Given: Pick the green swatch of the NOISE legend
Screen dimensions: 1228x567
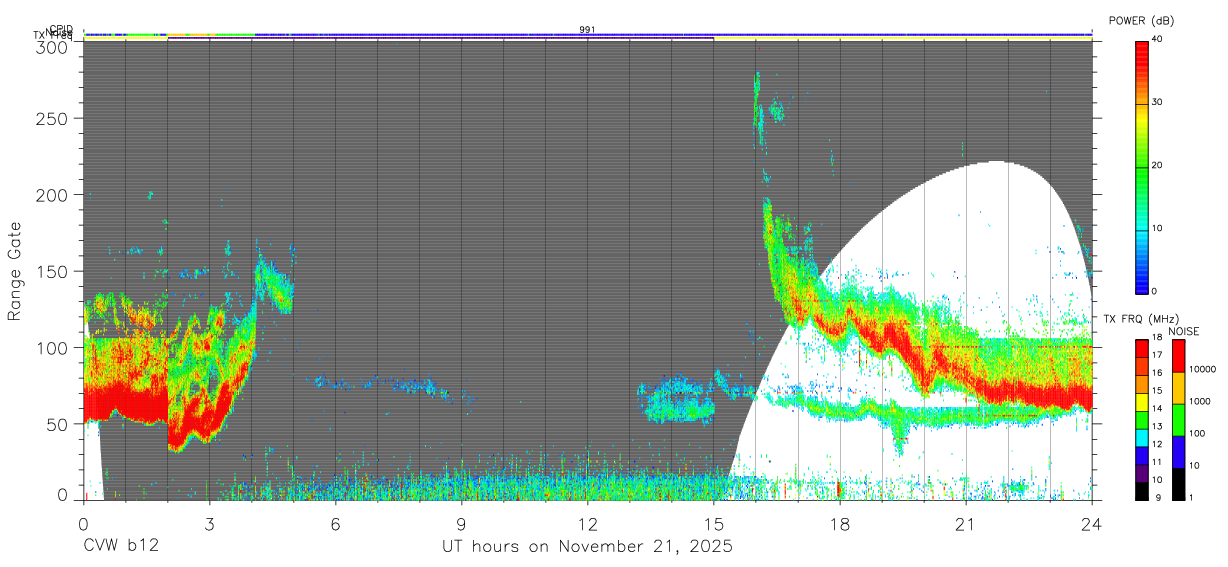Looking at the screenshot, I should point(1178,418).
